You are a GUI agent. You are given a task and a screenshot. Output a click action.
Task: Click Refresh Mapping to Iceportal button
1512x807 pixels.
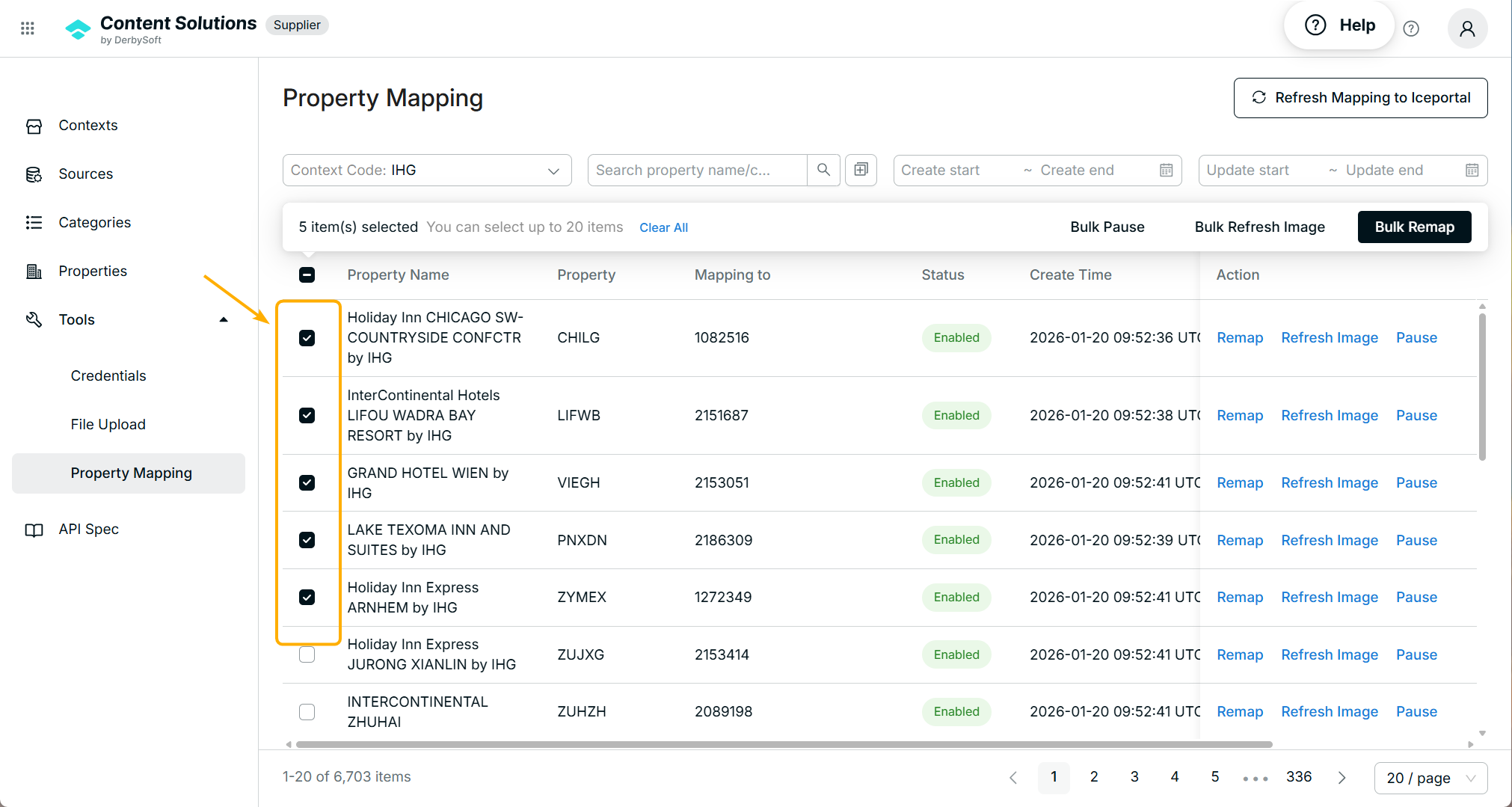(1360, 98)
